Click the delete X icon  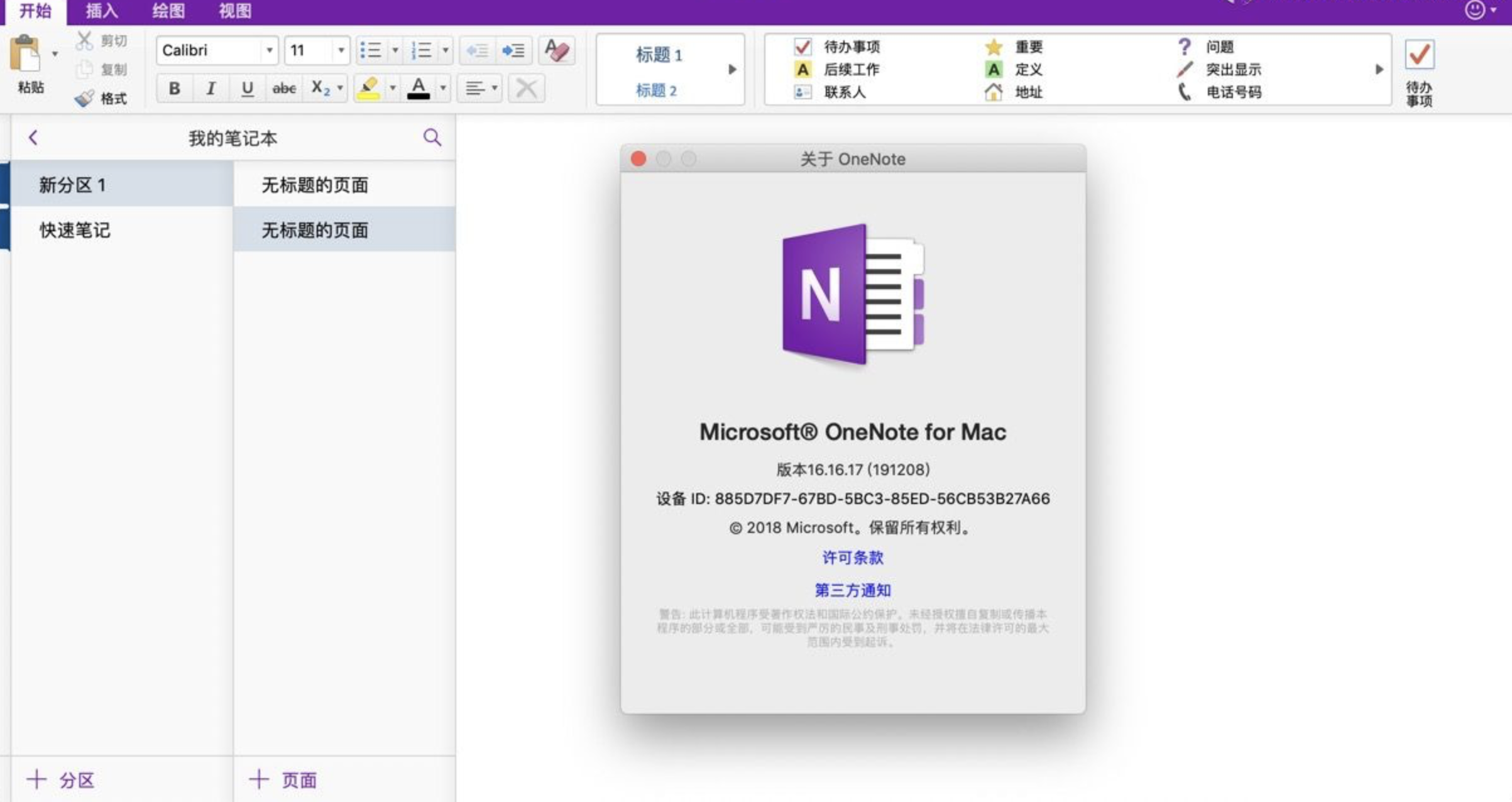pyautogui.click(x=526, y=89)
